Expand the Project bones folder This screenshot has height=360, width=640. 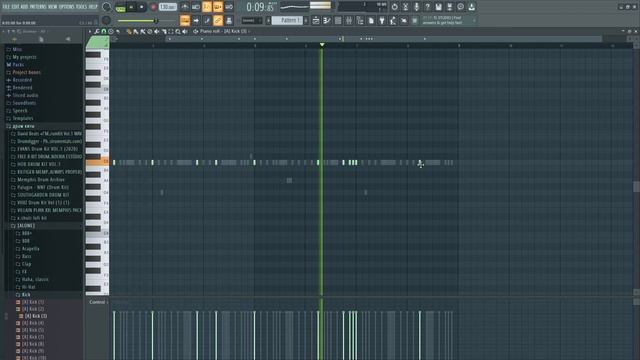26,72
